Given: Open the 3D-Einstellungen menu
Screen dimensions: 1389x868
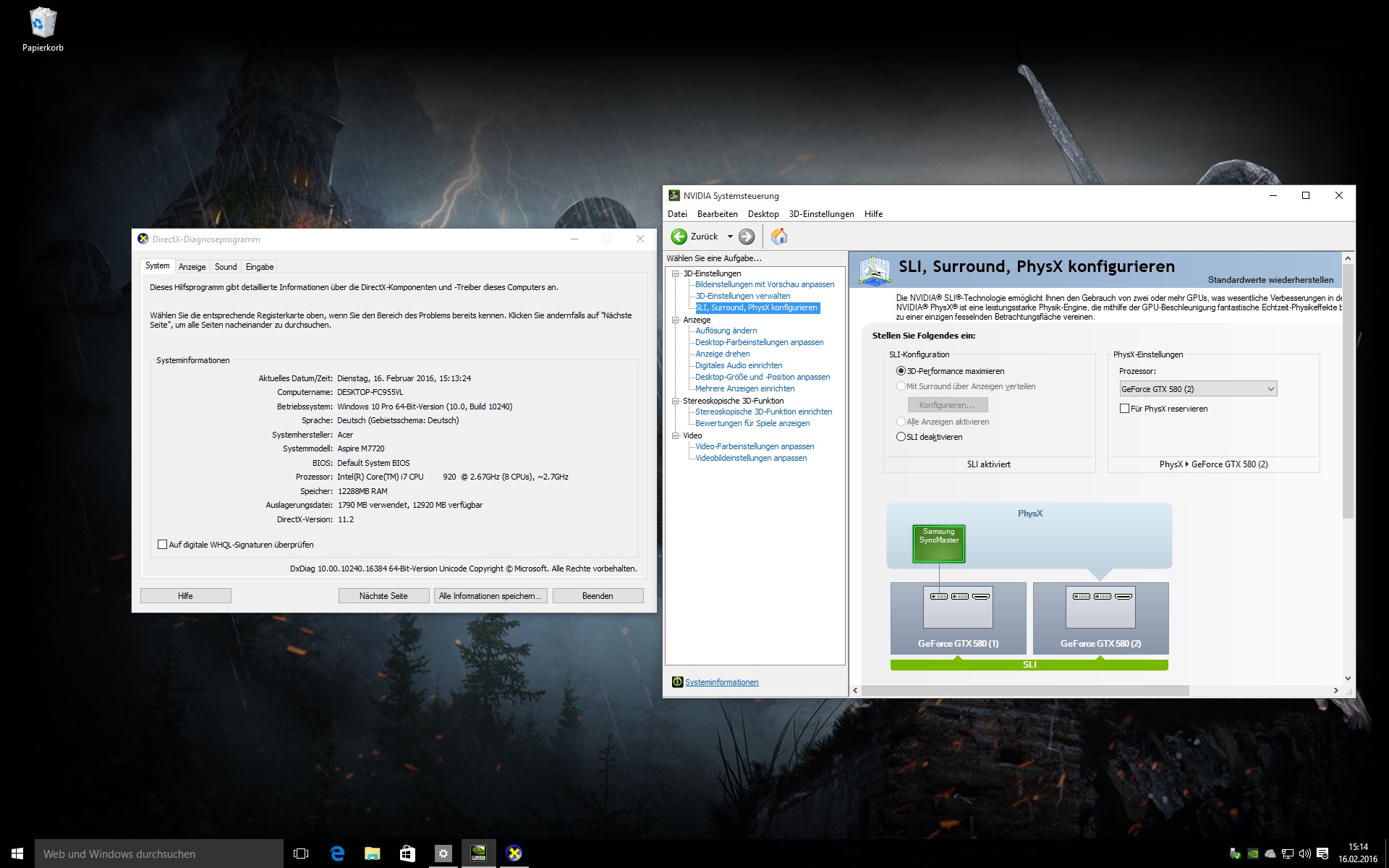Looking at the screenshot, I should coord(821,214).
